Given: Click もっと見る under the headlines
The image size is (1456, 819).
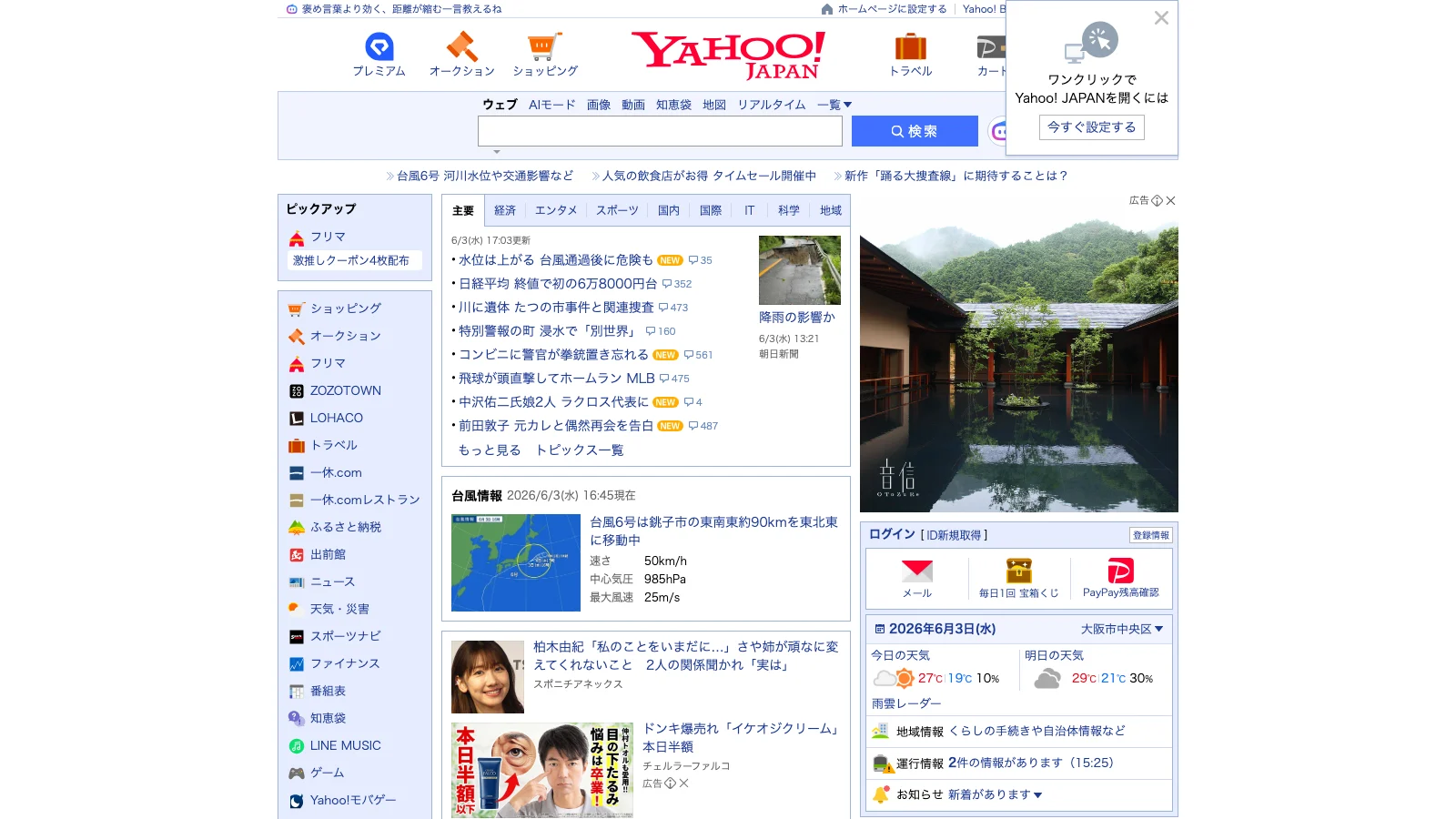Looking at the screenshot, I should [490, 450].
